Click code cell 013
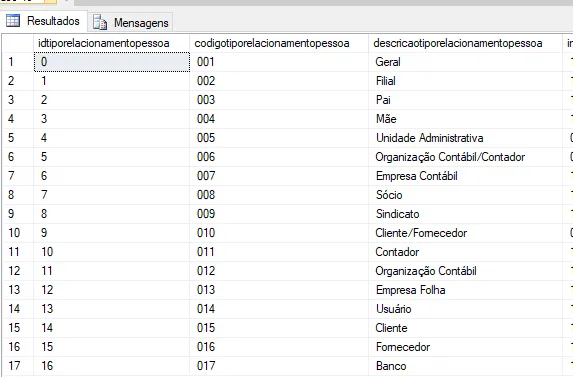 [279, 290]
